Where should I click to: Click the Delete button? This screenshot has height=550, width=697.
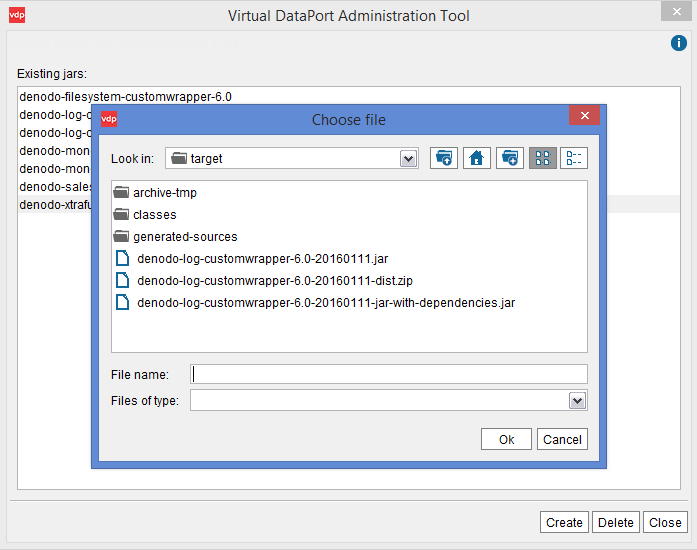point(616,522)
